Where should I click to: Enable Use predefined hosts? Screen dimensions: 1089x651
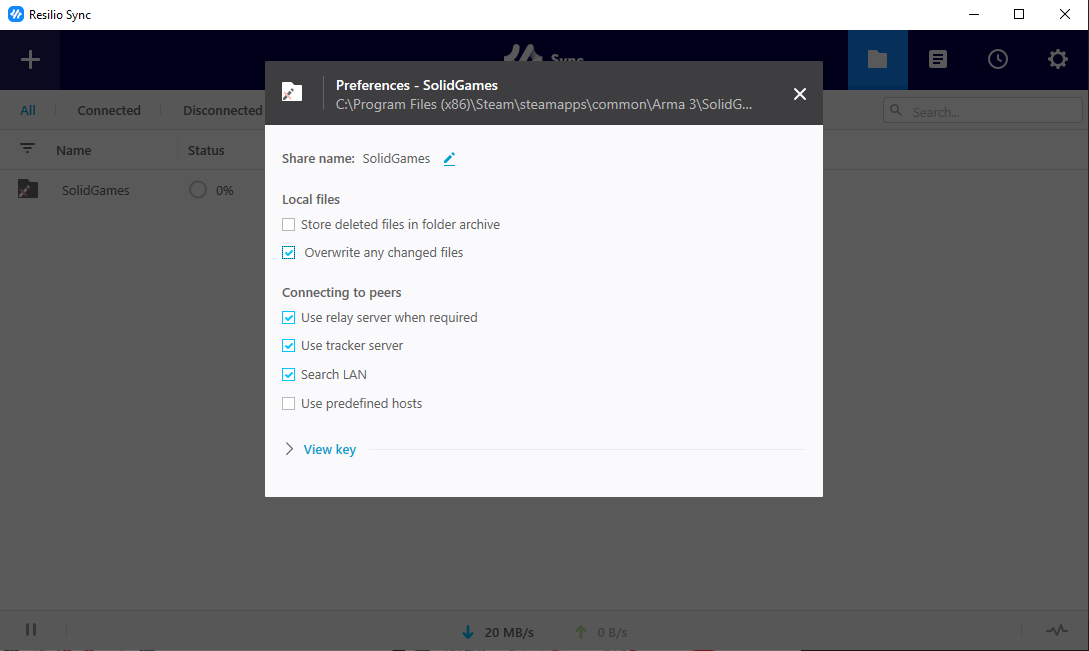(x=288, y=404)
